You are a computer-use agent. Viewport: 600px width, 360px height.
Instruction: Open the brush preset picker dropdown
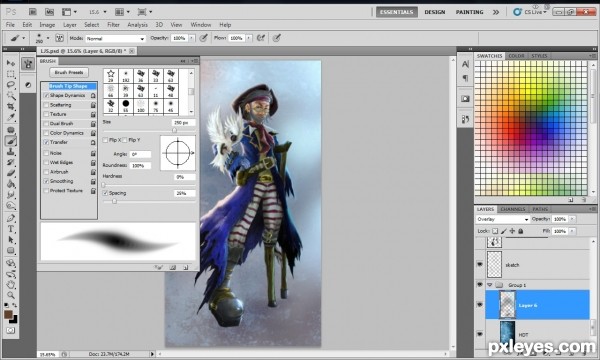(48, 38)
